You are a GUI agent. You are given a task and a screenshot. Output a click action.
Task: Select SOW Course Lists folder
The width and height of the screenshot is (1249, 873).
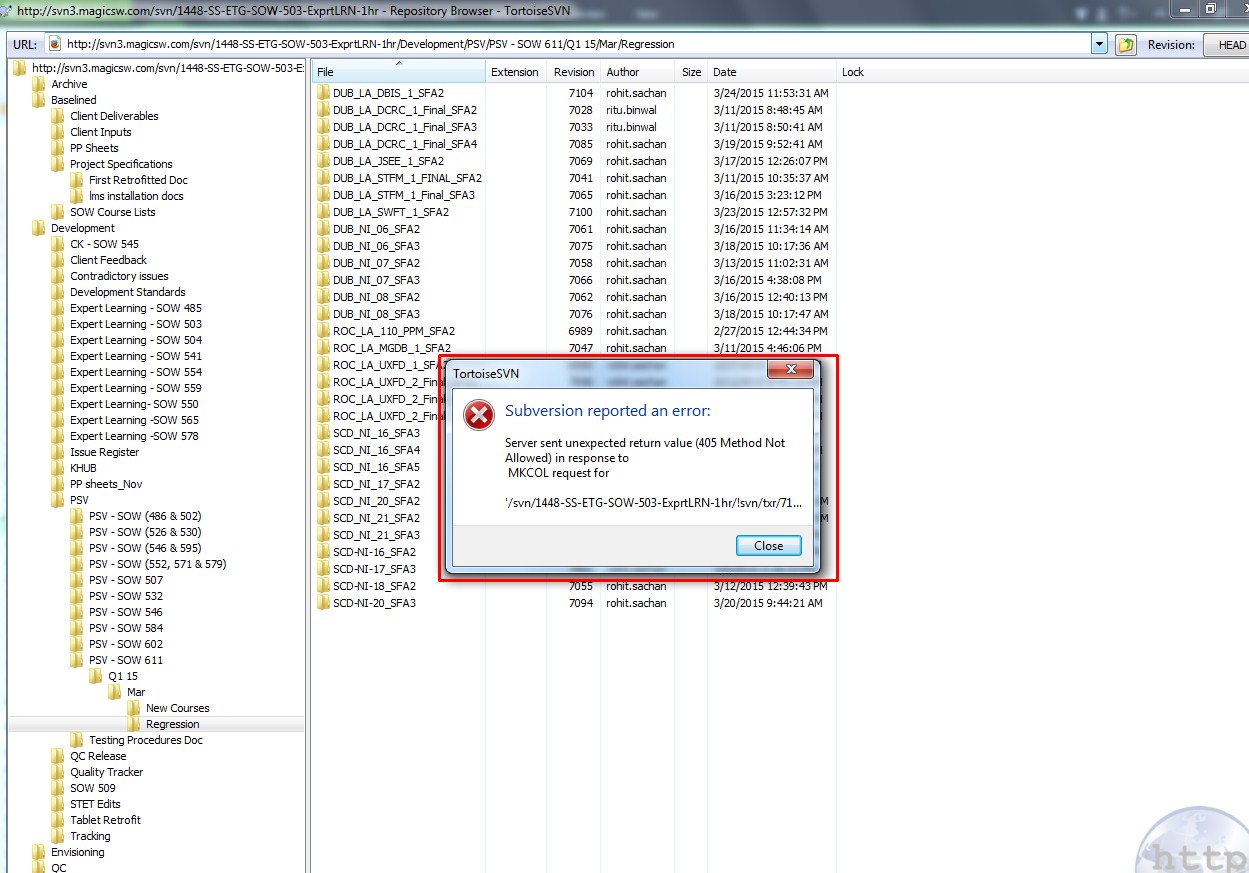(112, 212)
